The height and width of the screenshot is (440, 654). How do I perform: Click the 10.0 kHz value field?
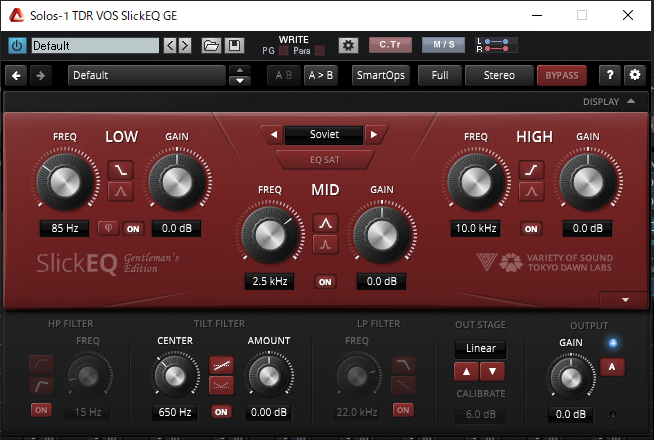click(475, 228)
